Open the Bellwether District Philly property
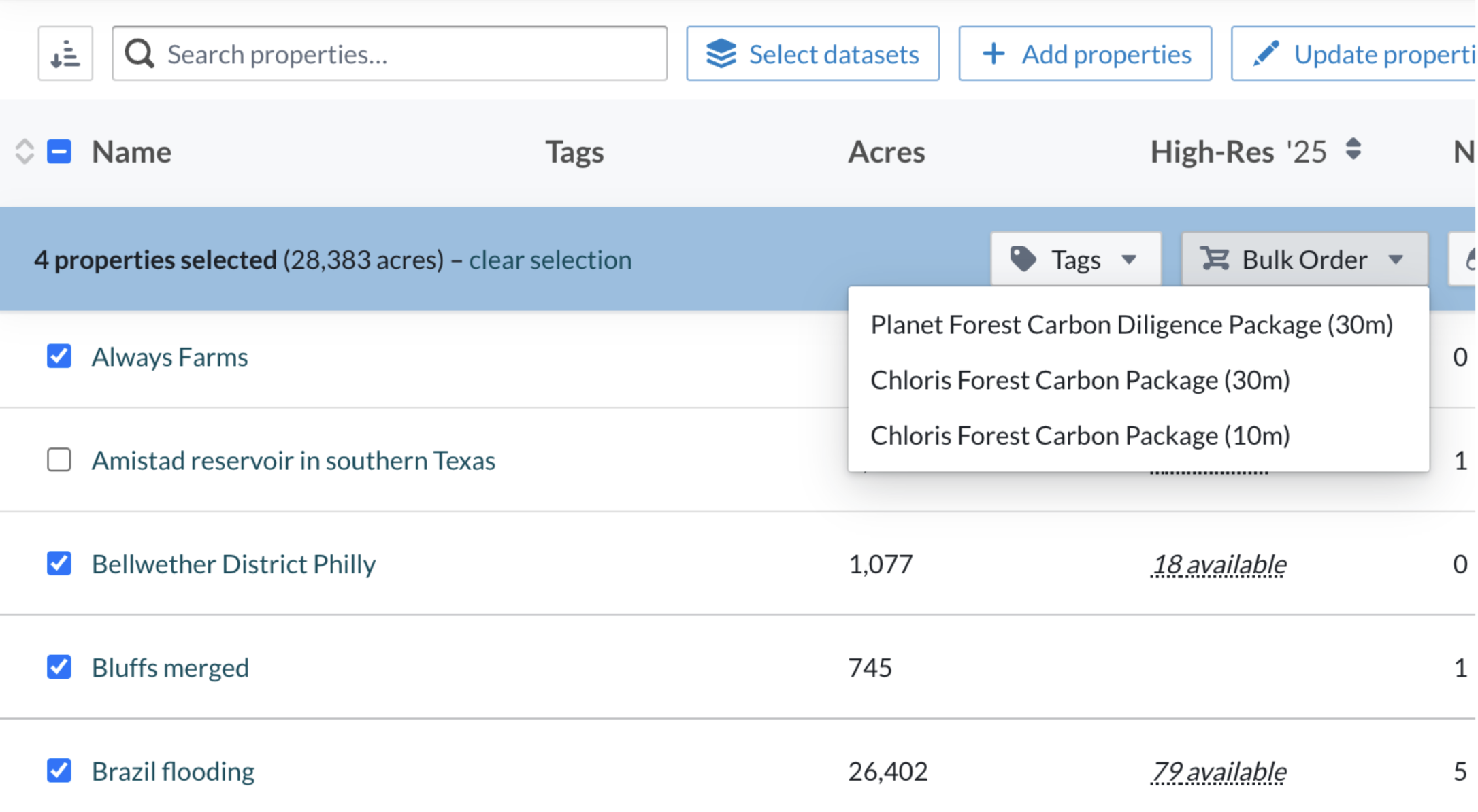Screen dimensions: 1478x812 (x=234, y=564)
